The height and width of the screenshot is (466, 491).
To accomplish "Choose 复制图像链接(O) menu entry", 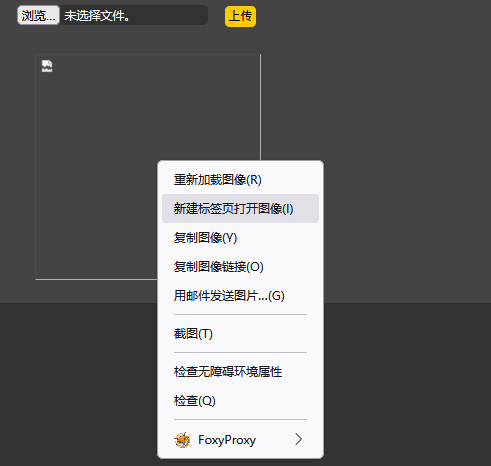I will click(240, 267).
